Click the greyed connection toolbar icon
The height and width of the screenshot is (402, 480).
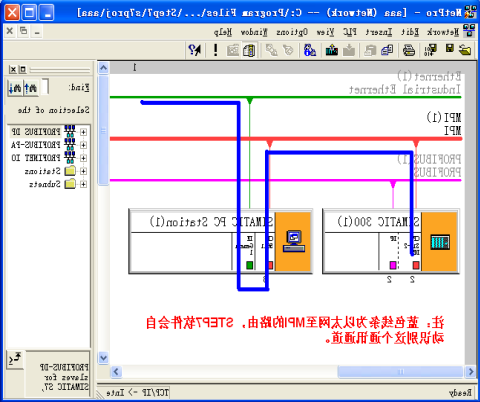tap(271, 50)
